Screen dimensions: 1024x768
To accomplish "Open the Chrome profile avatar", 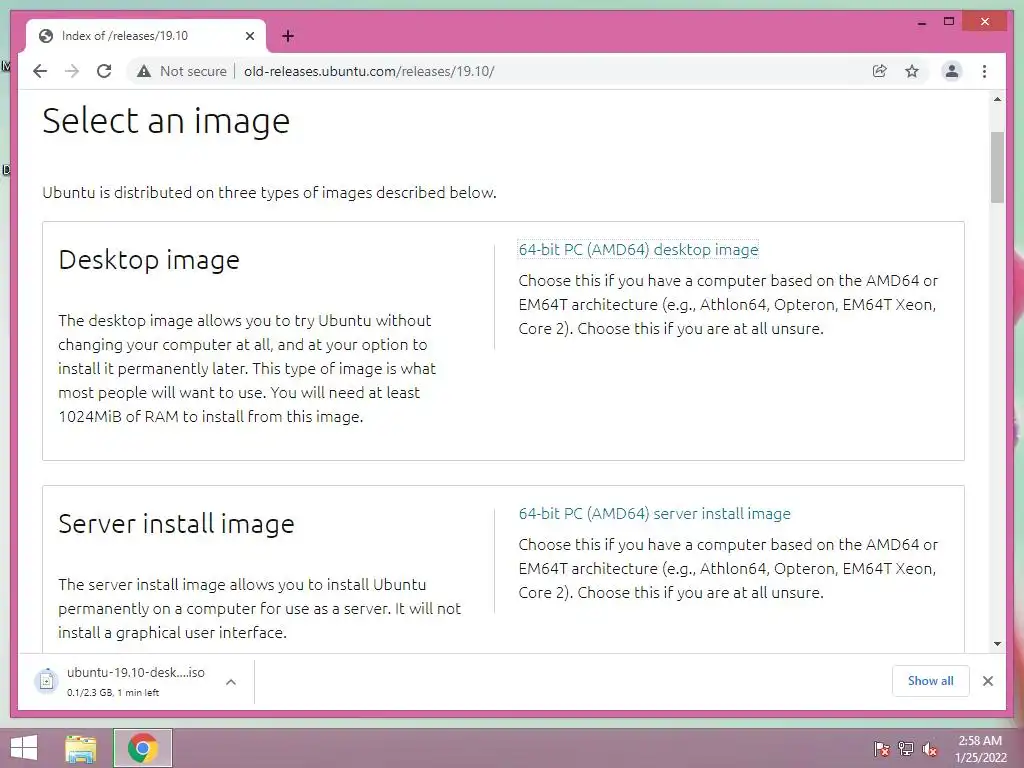I will click(x=952, y=71).
